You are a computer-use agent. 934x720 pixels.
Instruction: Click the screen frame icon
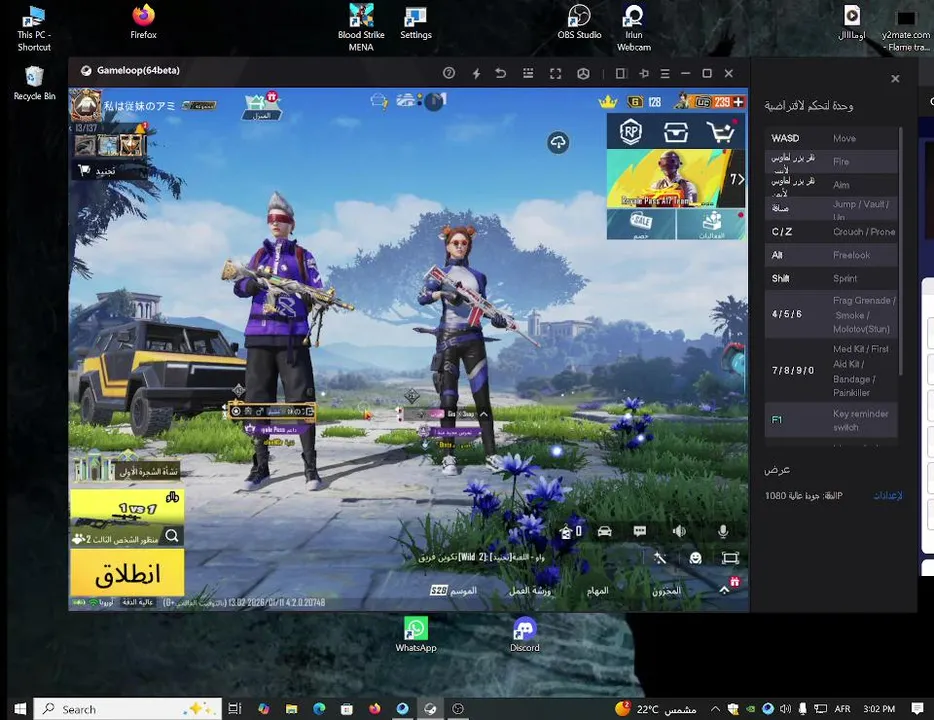click(730, 558)
